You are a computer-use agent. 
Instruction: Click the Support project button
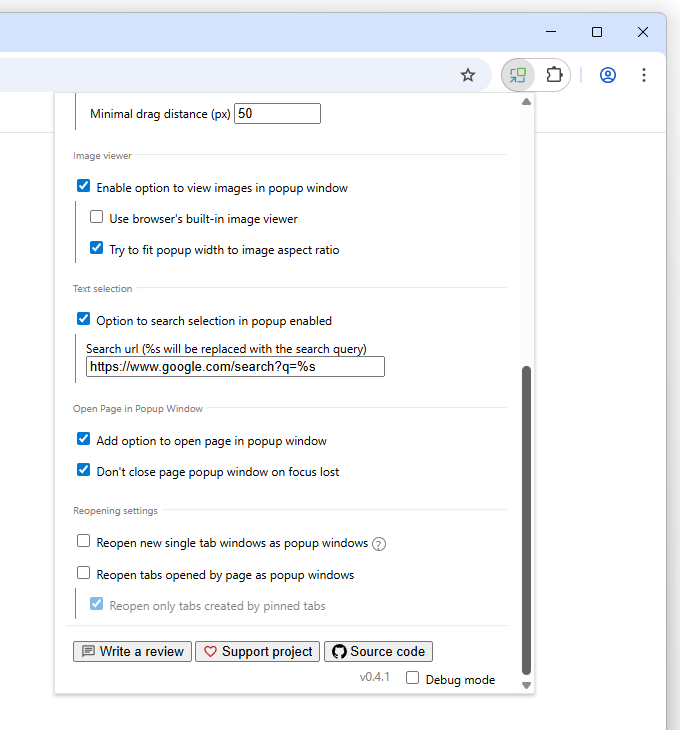(x=257, y=651)
